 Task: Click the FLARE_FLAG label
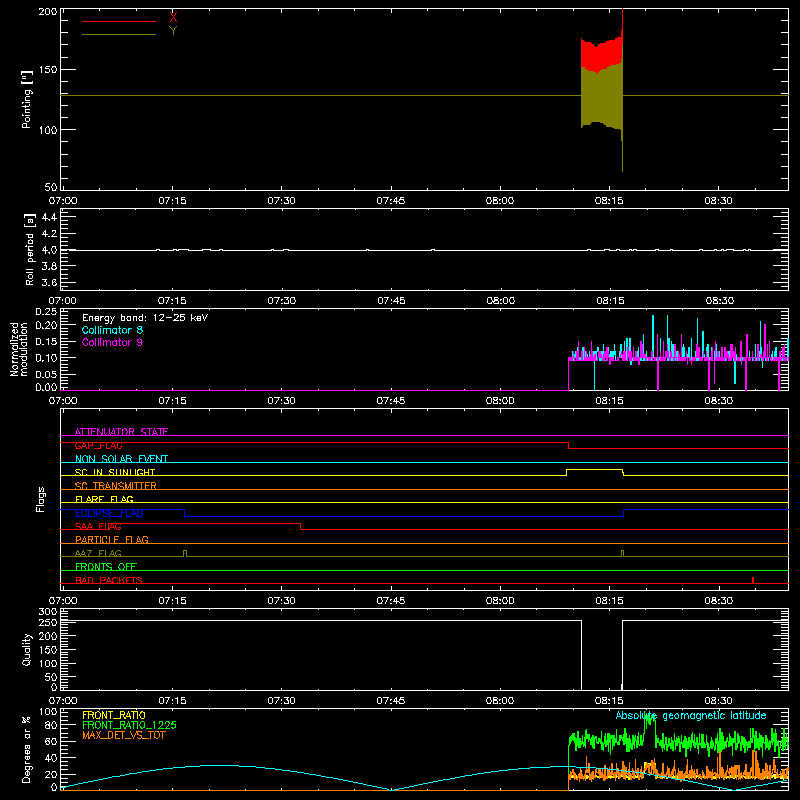pyautogui.click(x=104, y=499)
